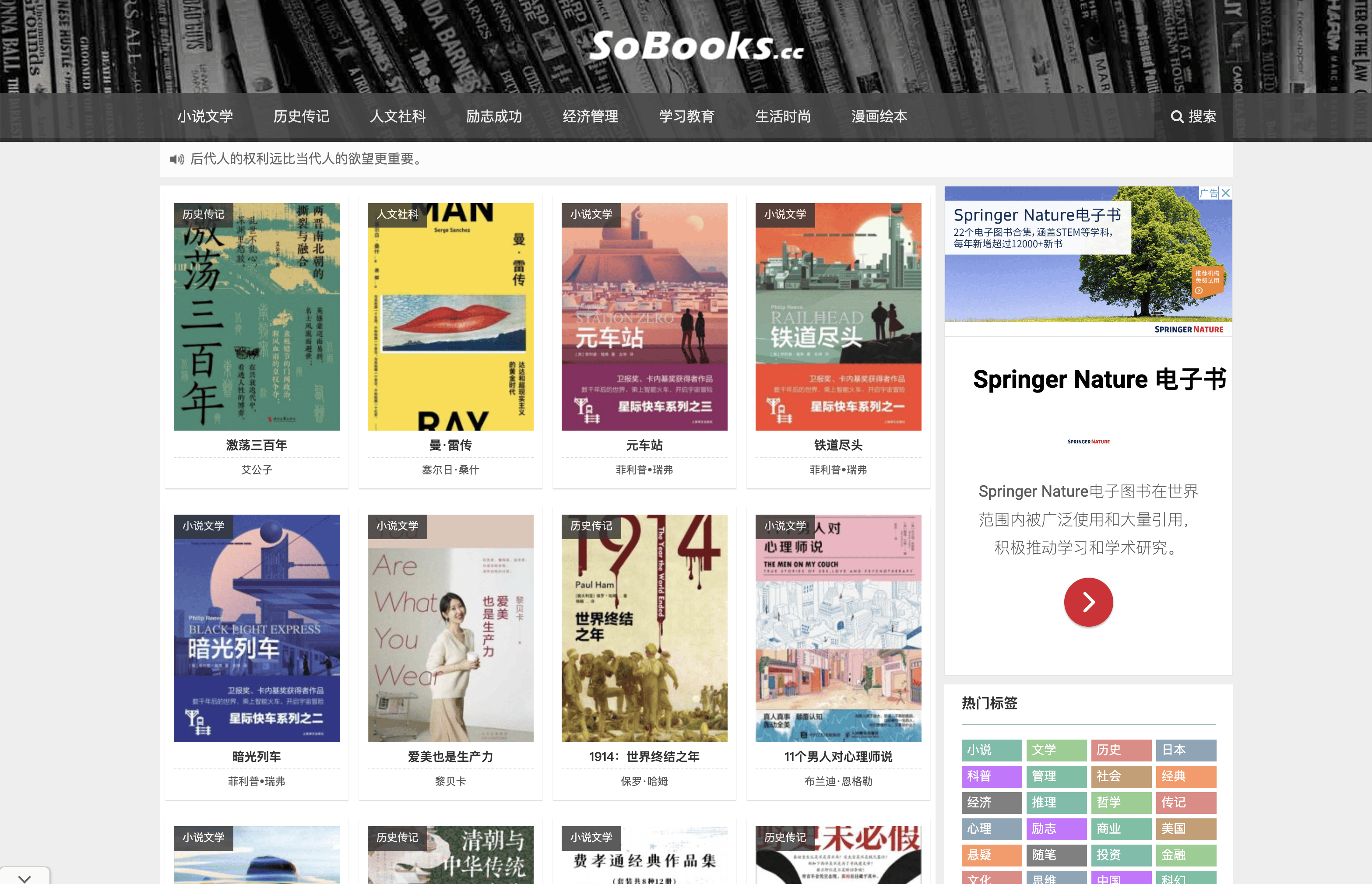This screenshot has height=884, width=1372.
Task: Open 小说文学 navigation menu
Action: click(205, 116)
